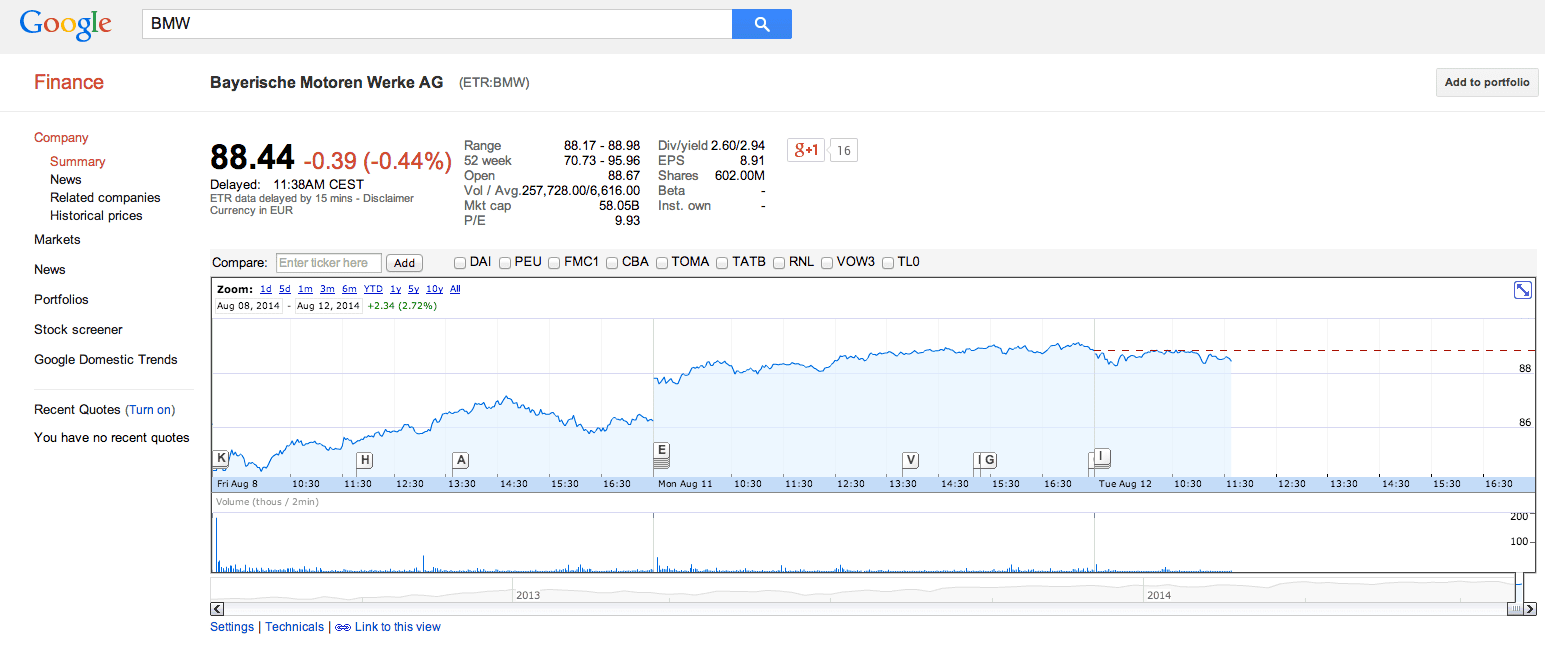Image resolution: width=1545 pixels, height=646 pixels.
Task: Check the RNL comparison checkbox
Action: (x=780, y=263)
